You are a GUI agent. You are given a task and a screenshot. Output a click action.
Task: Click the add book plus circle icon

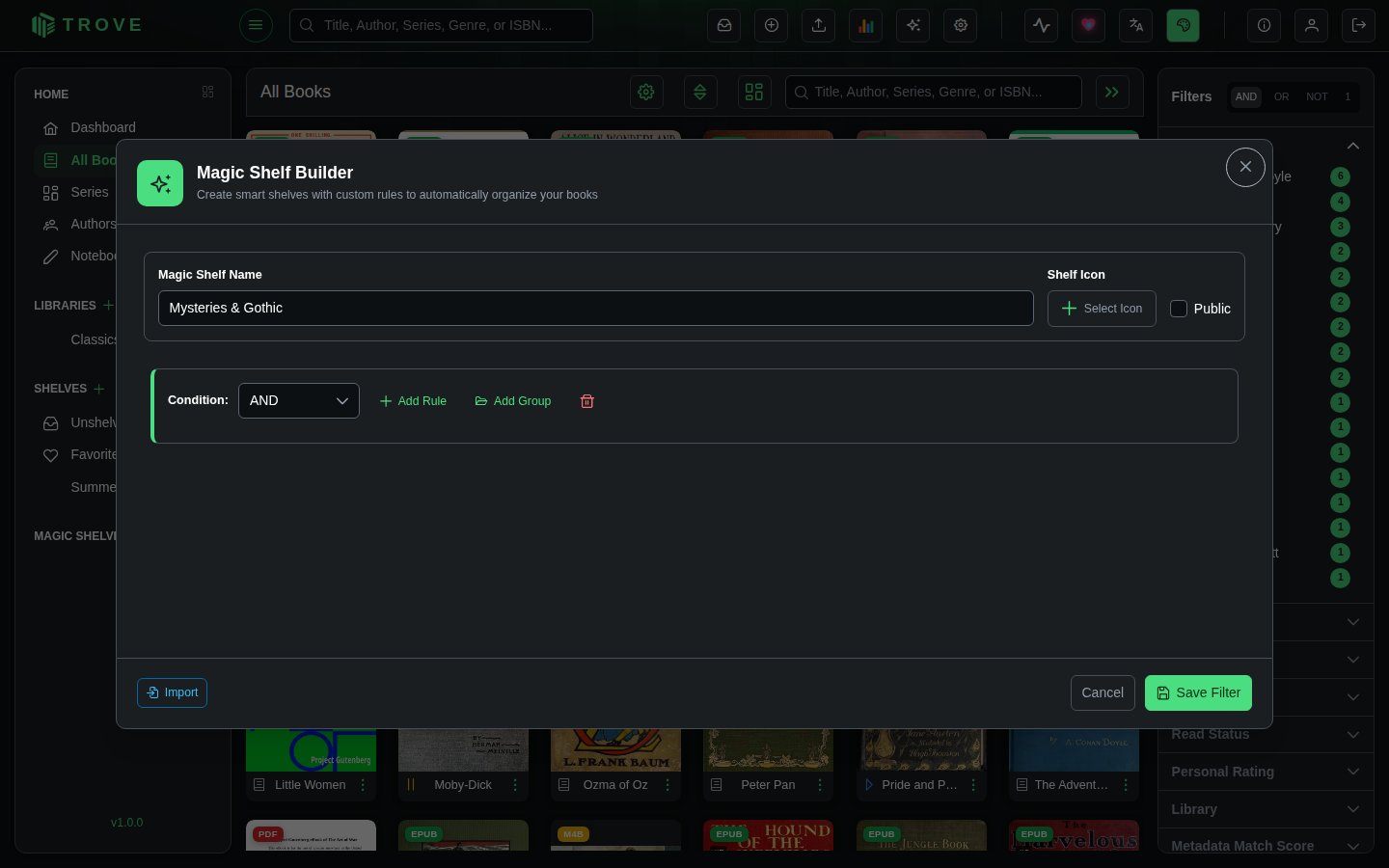(x=772, y=25)
